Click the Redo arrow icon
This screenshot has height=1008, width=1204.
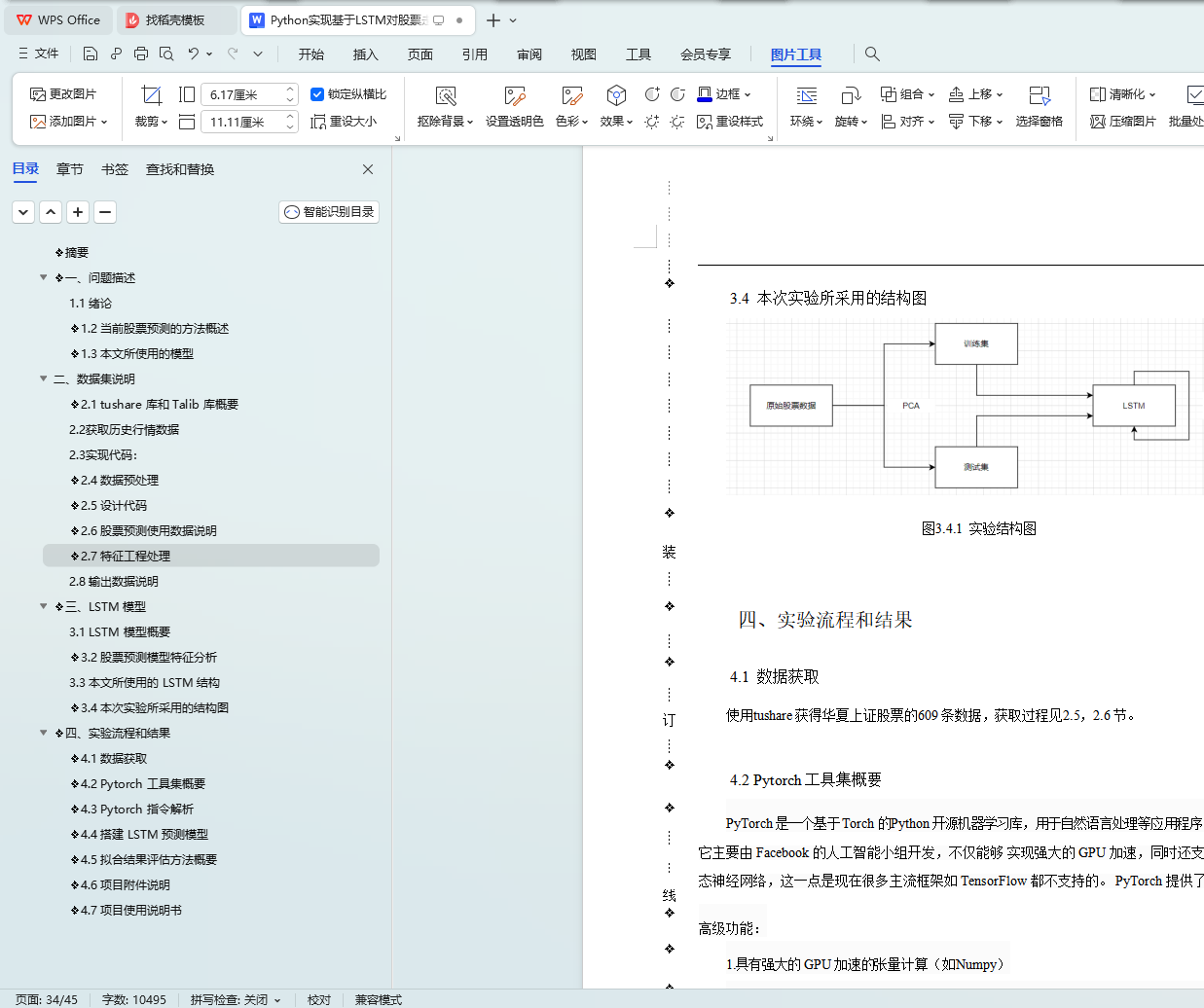(233, 54)
